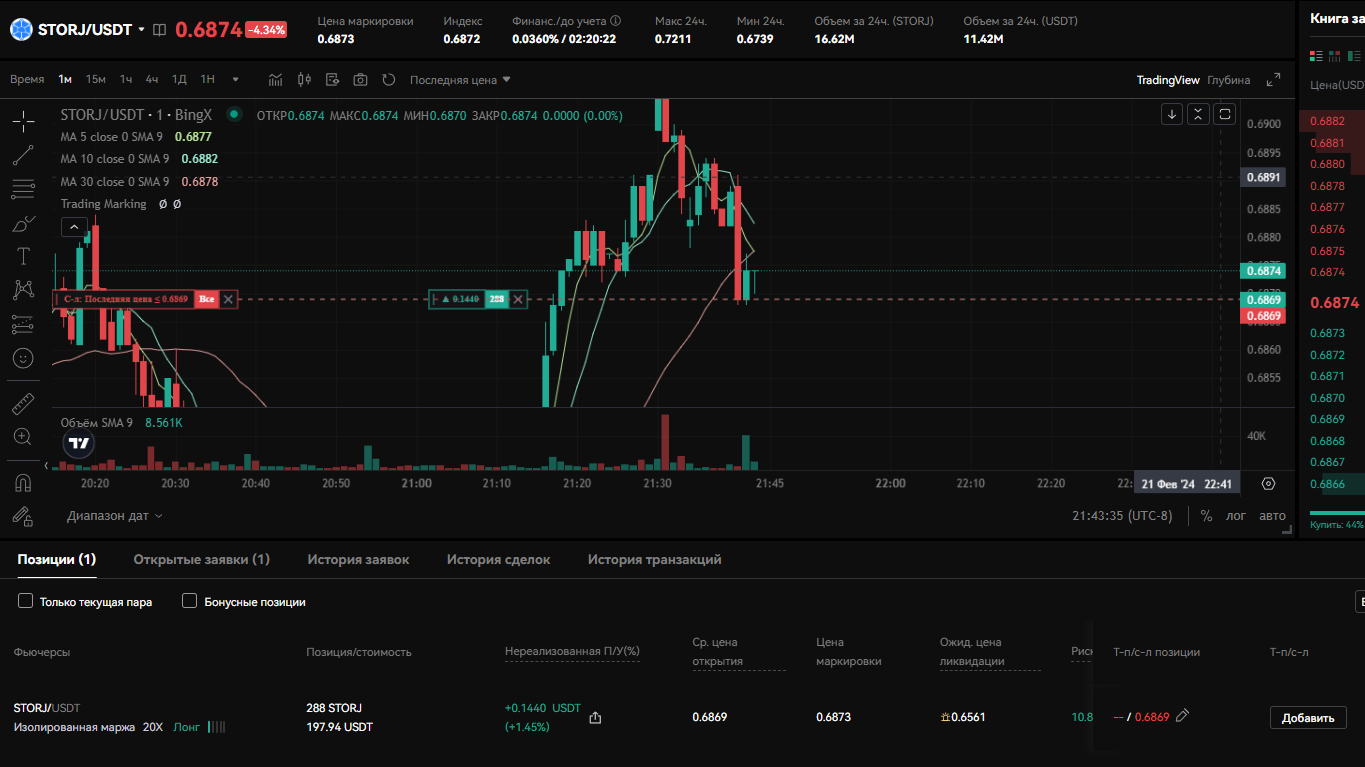Close the stop-loss order line on chart
Viewport: 1365px width, 767px height.
click(228, 299)
